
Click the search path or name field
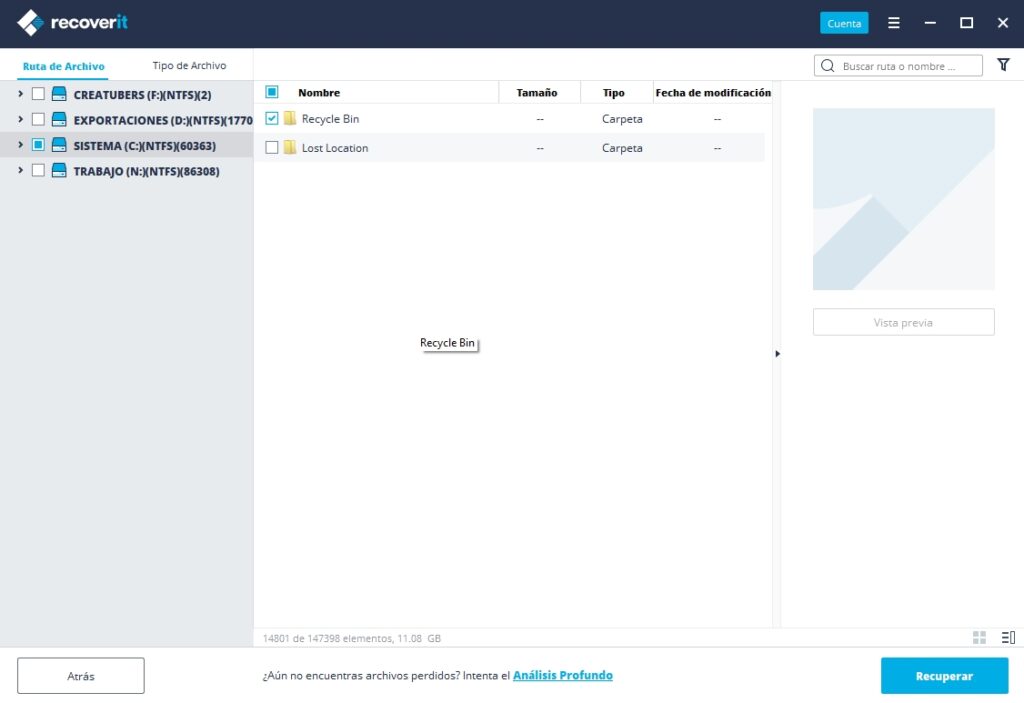coord(905,66)
